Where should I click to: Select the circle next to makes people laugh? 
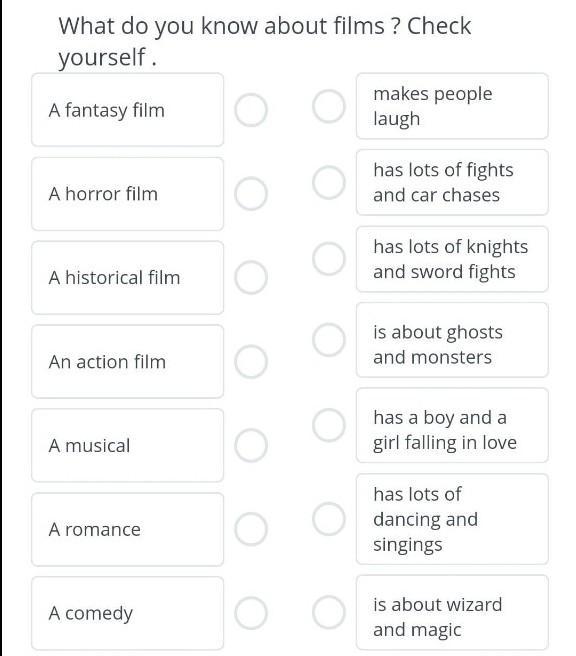coord(329,106)
